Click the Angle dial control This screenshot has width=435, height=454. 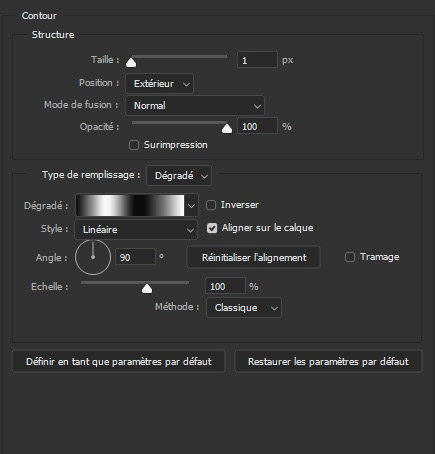pyautogui.click(x=93, y=257)
